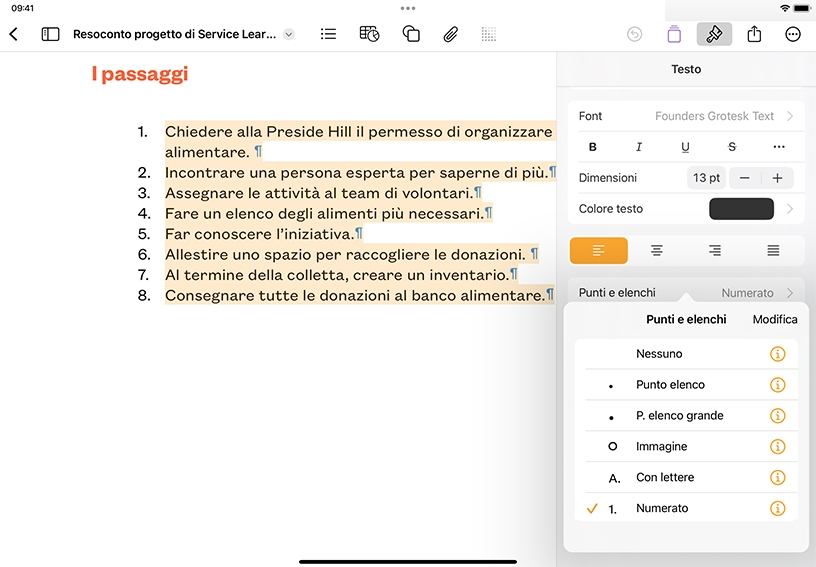The image size is (816, 567).
Task: Open the more options ellipsis in toolbar
Action: [793, 34]
